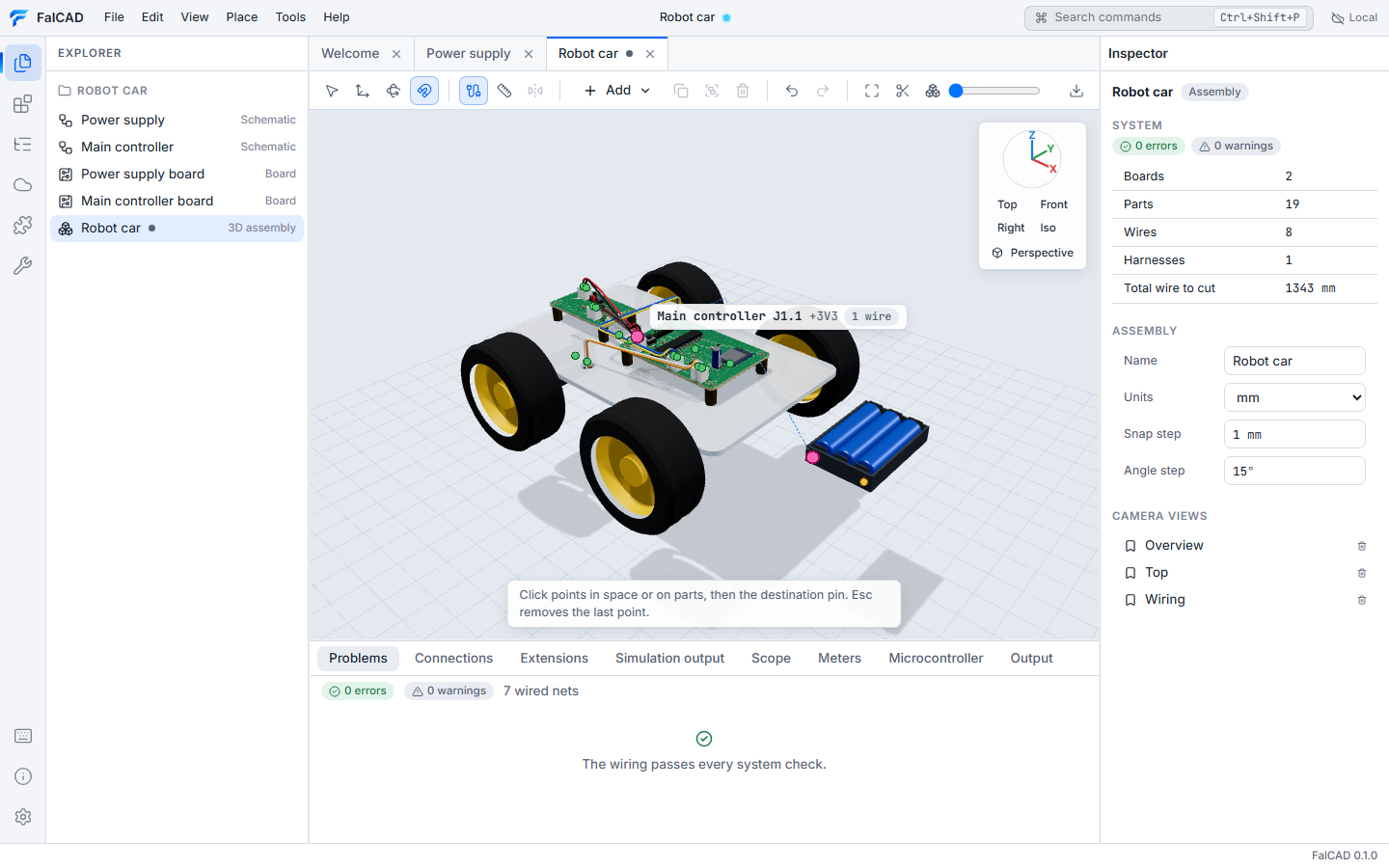This screenshot has width=1389, height=868.
Task: Open the Wiring camera view
Action: point(1165,600)
